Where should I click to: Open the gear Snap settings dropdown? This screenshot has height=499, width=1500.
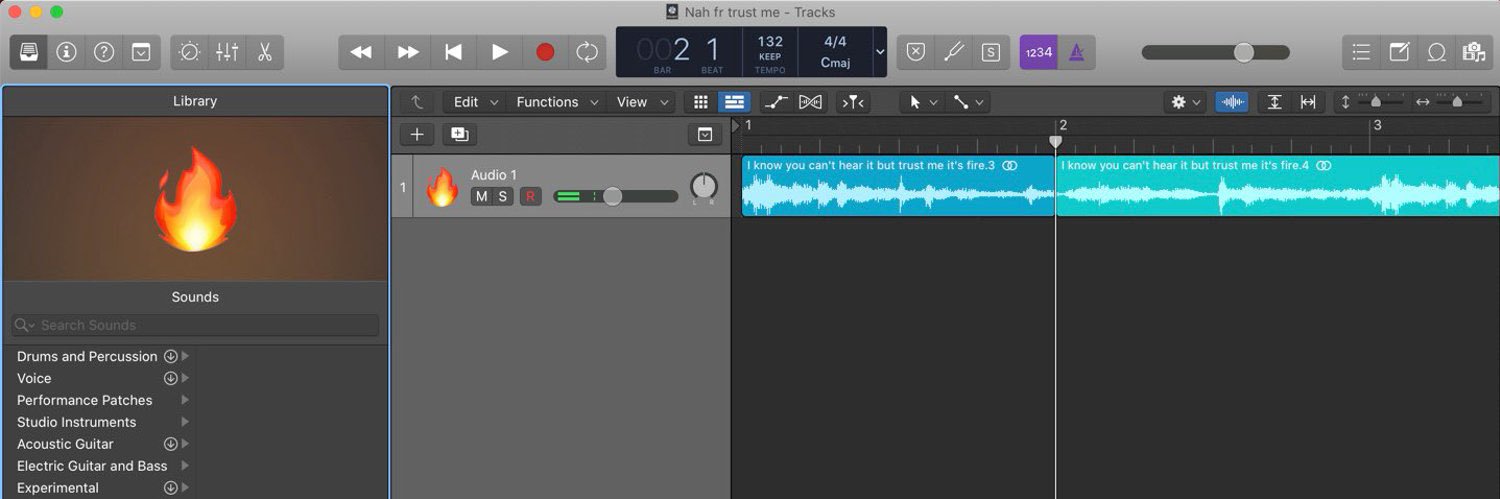point(1186,102)
